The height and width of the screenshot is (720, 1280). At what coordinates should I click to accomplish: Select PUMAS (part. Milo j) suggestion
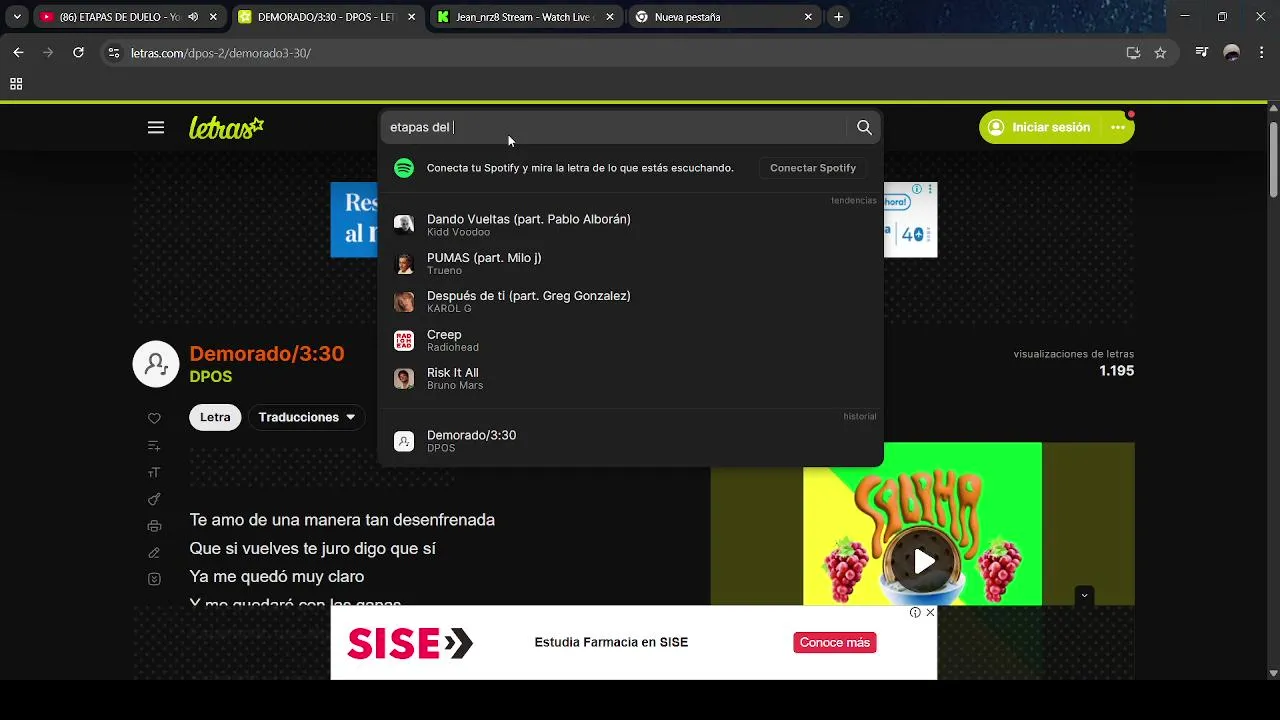coord(631,263)
